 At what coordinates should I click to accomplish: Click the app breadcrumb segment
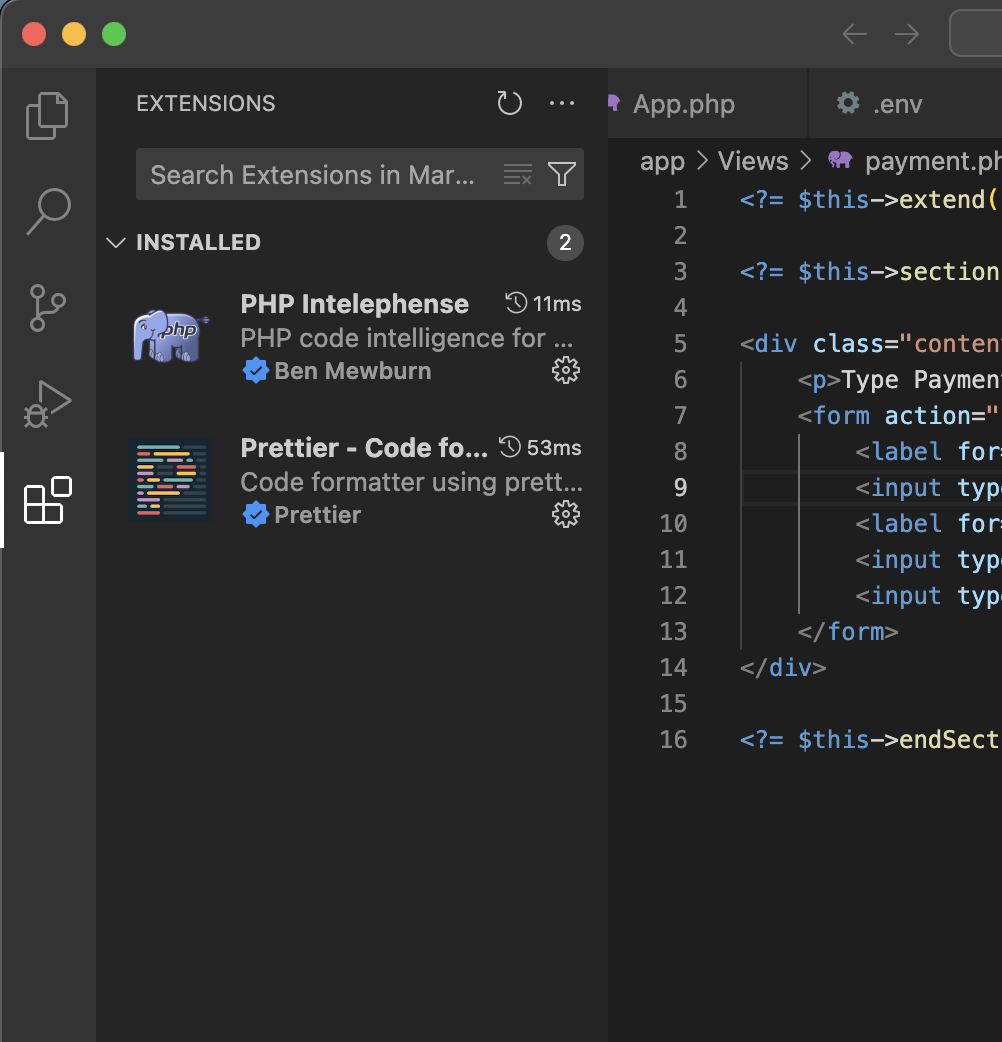[x=662, y=161]
